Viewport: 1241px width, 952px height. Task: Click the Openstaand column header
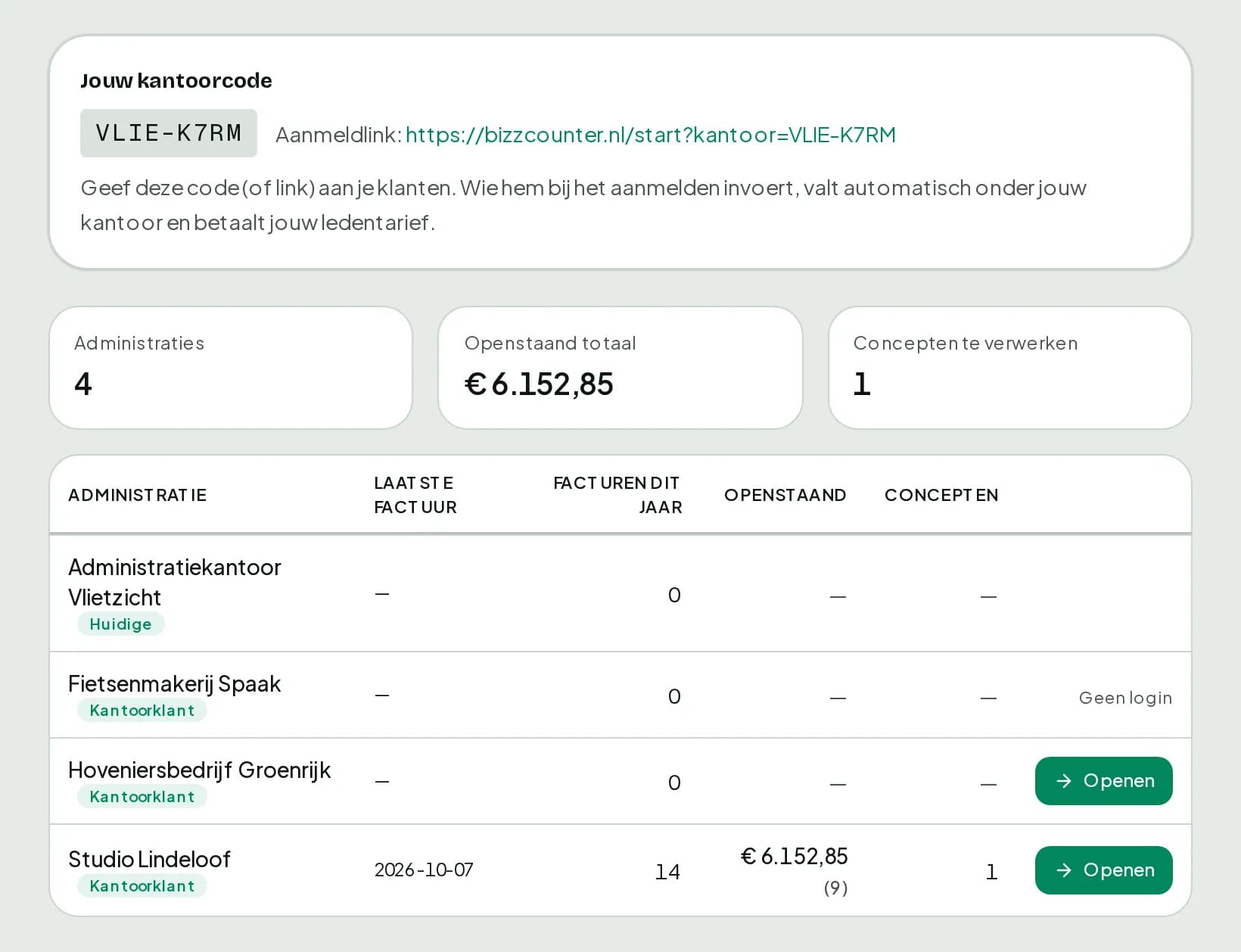pos(785,495)
